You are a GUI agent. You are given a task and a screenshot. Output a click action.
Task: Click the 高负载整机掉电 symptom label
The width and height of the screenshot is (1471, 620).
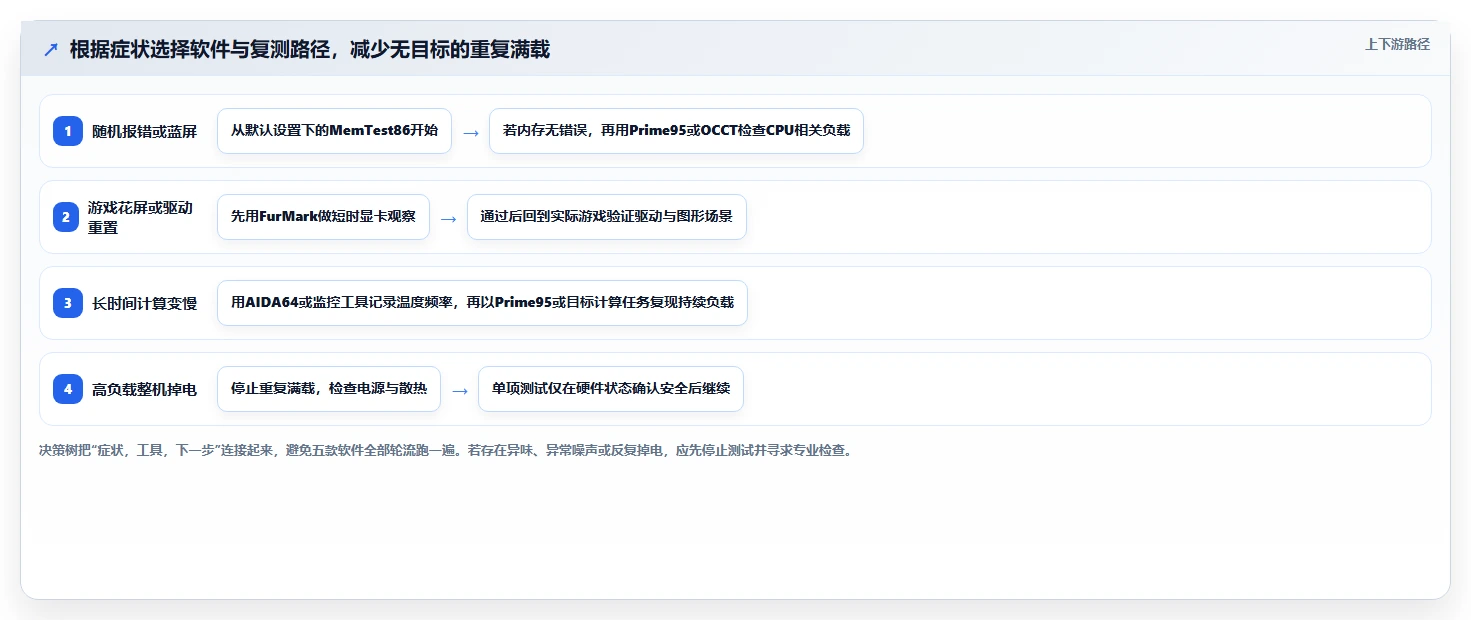[x=144, y=389]
